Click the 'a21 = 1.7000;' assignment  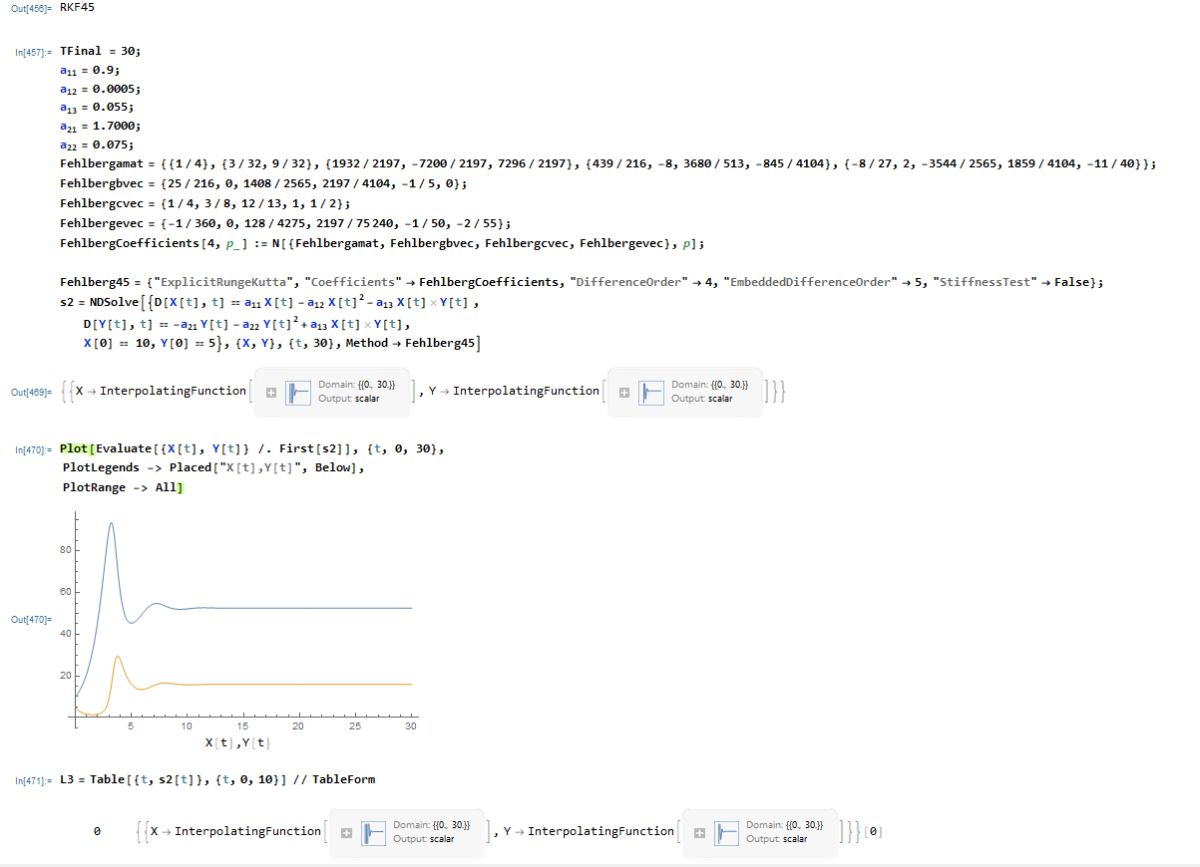point(100,125)
